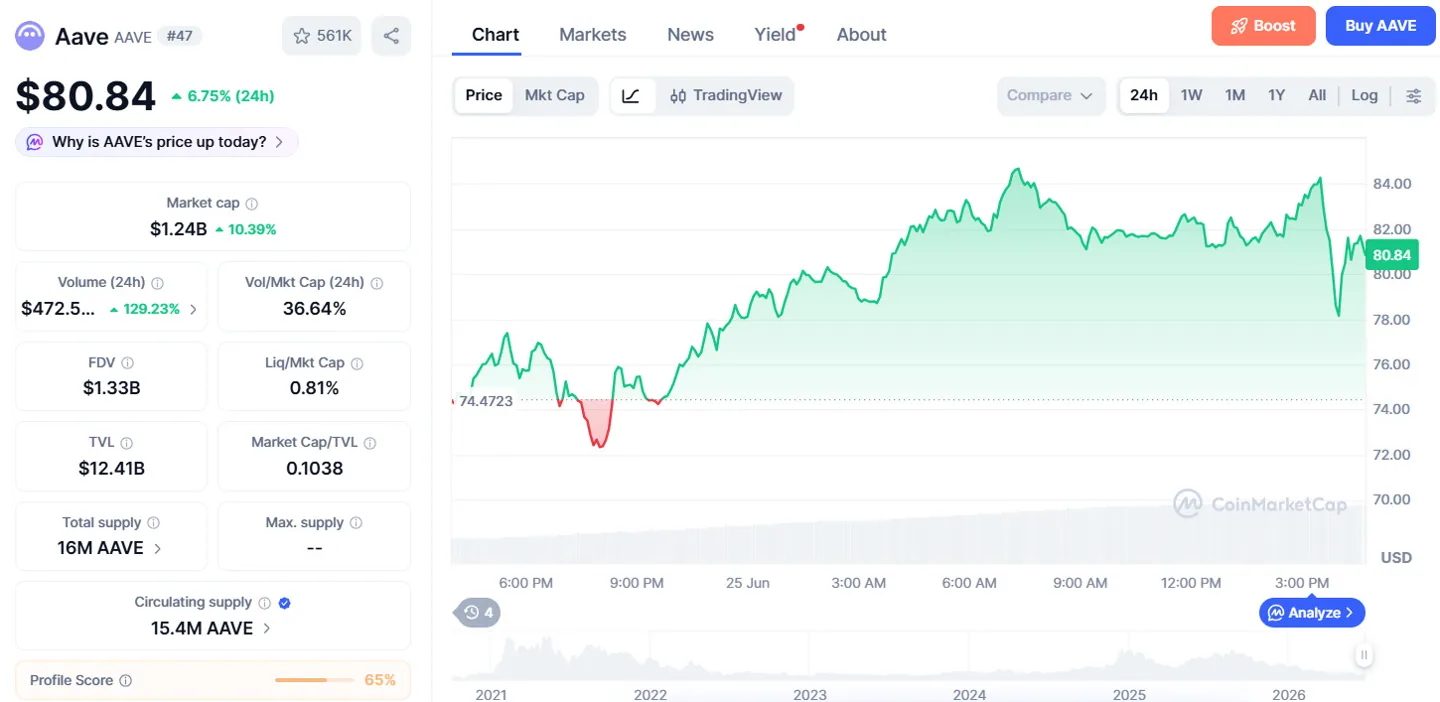This screenshot has height=702, width=1440.
Task: Click the share icon next to watchlist
Action: tap(391, 36)
